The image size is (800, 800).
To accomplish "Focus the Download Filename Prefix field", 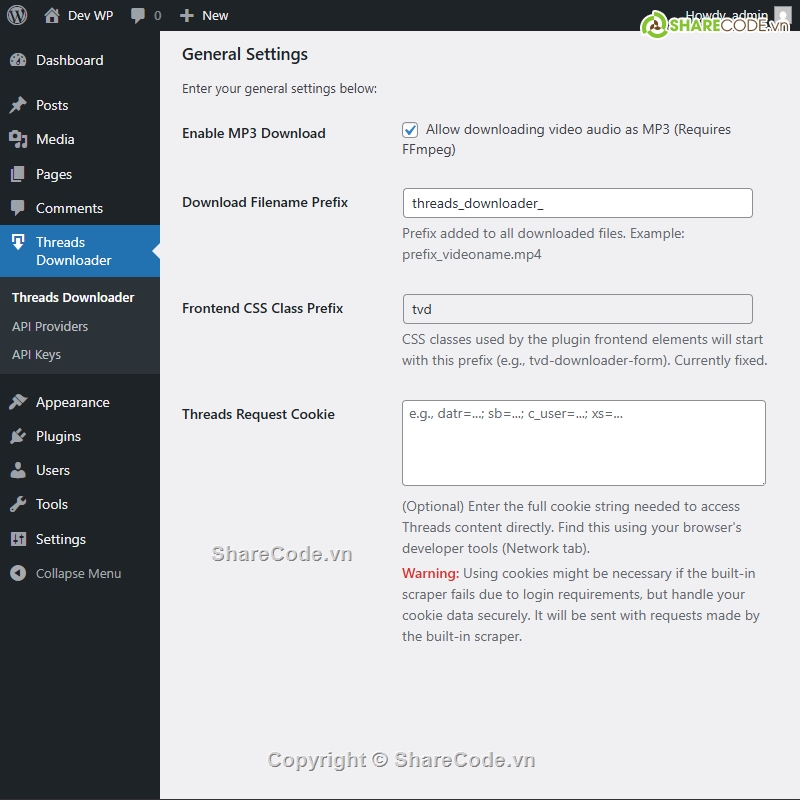I will (x=578, y=203).
